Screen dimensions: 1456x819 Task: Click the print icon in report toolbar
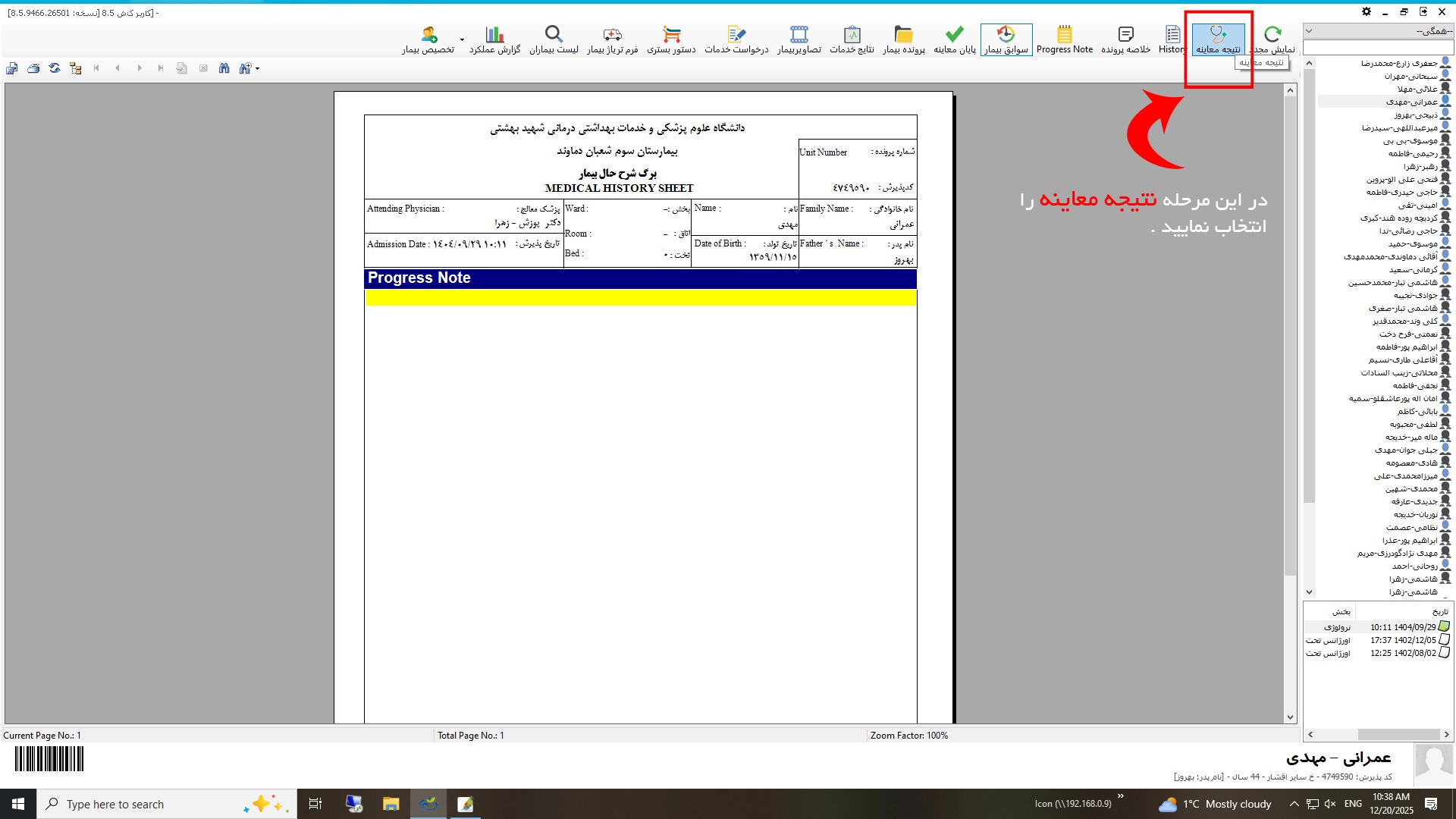click(33, 68)
